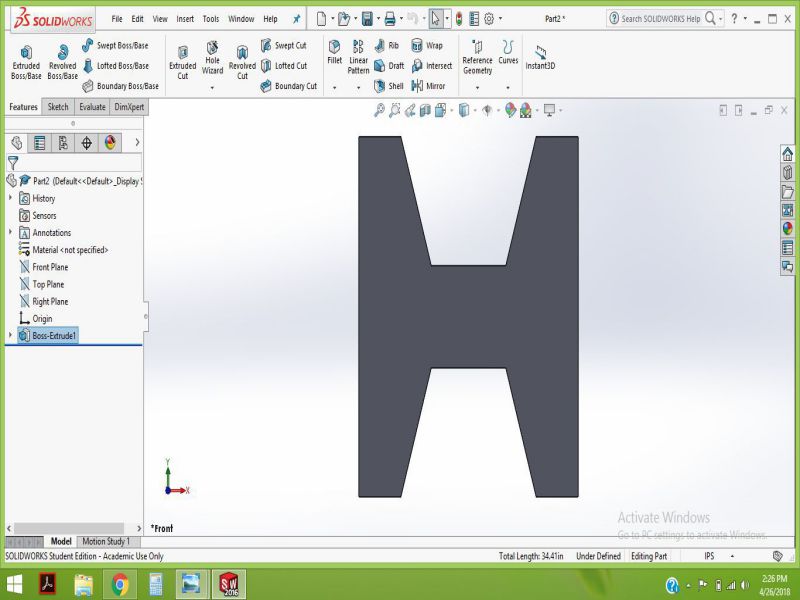Switch to the Sketch tab
800x600 pixels.
click(x=58, y=107)
